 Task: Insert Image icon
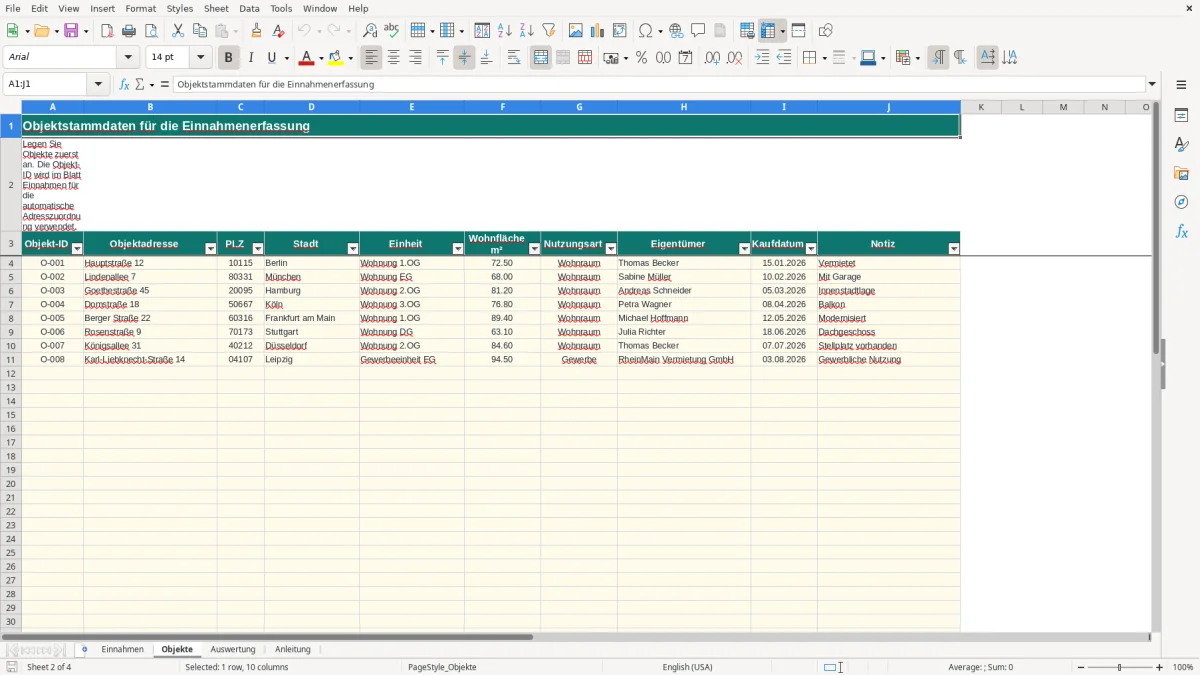pyautogui.click(x=576, y=31)
